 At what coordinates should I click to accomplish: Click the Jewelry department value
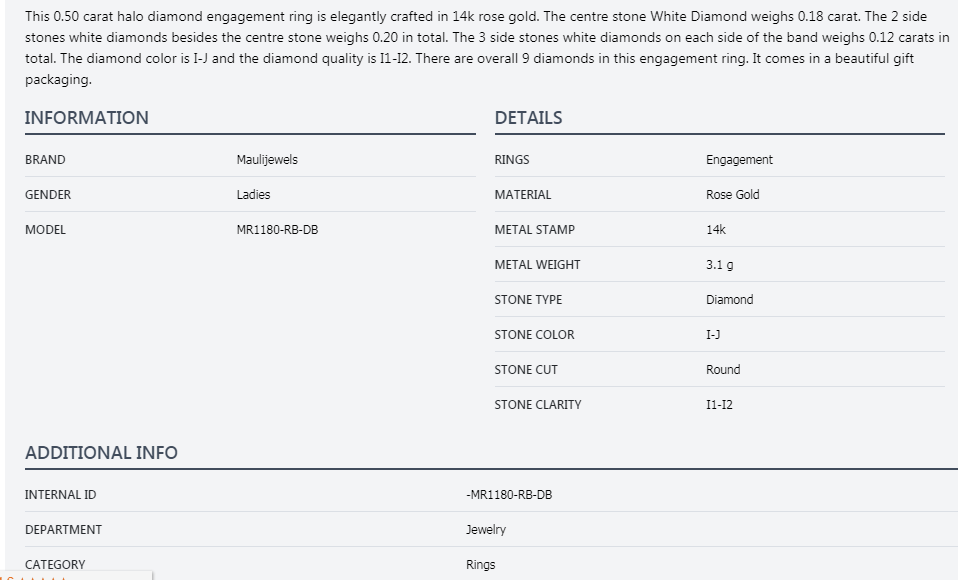486,530
